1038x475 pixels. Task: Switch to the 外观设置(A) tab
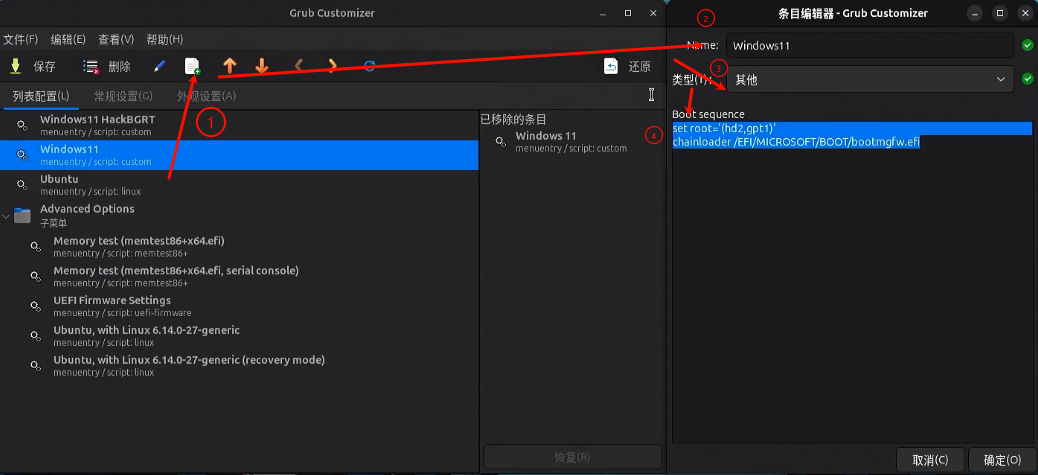tap(206, 96)
